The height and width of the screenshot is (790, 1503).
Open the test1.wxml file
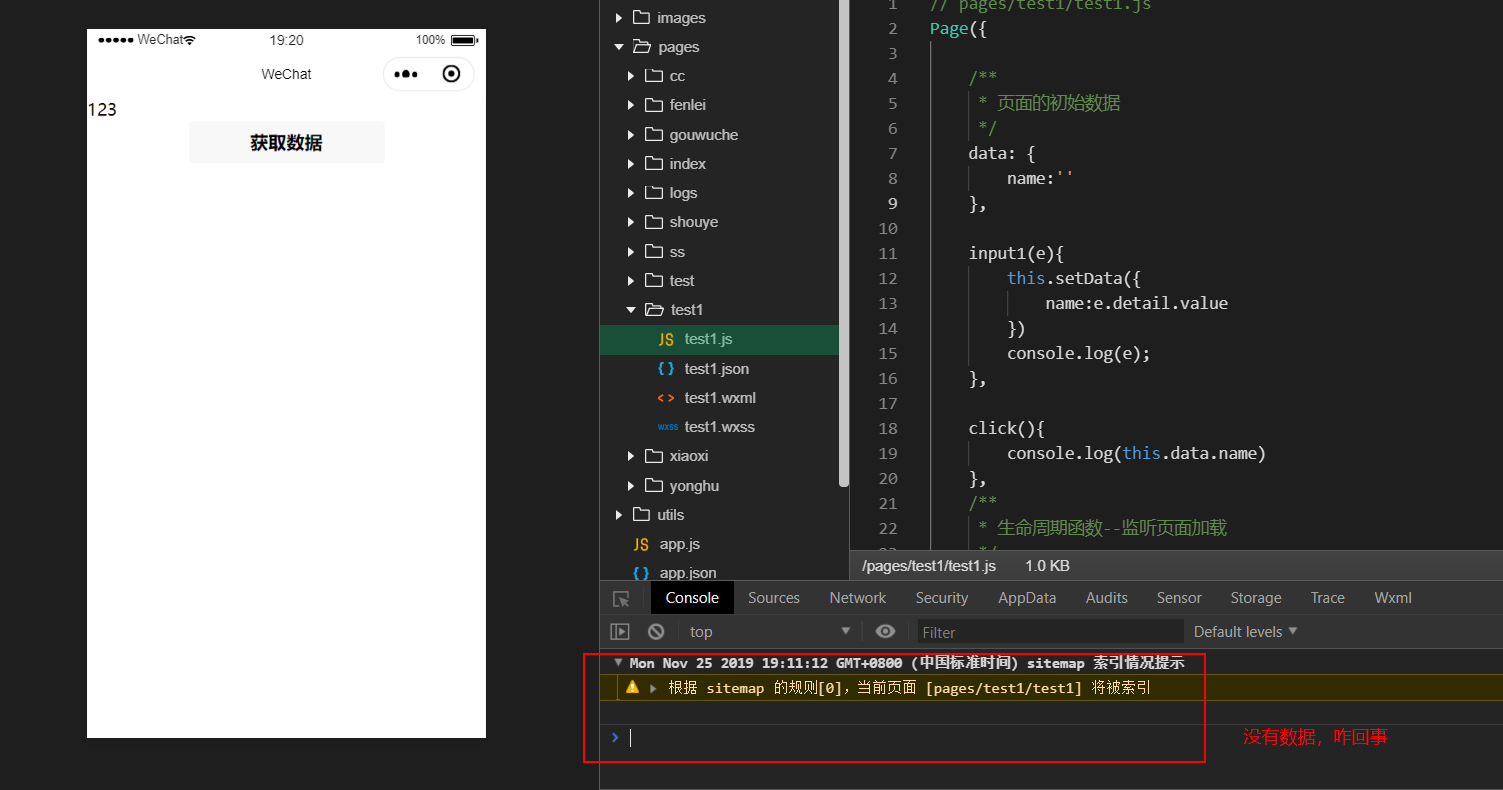pyautogui.click(x=719, y=398)
